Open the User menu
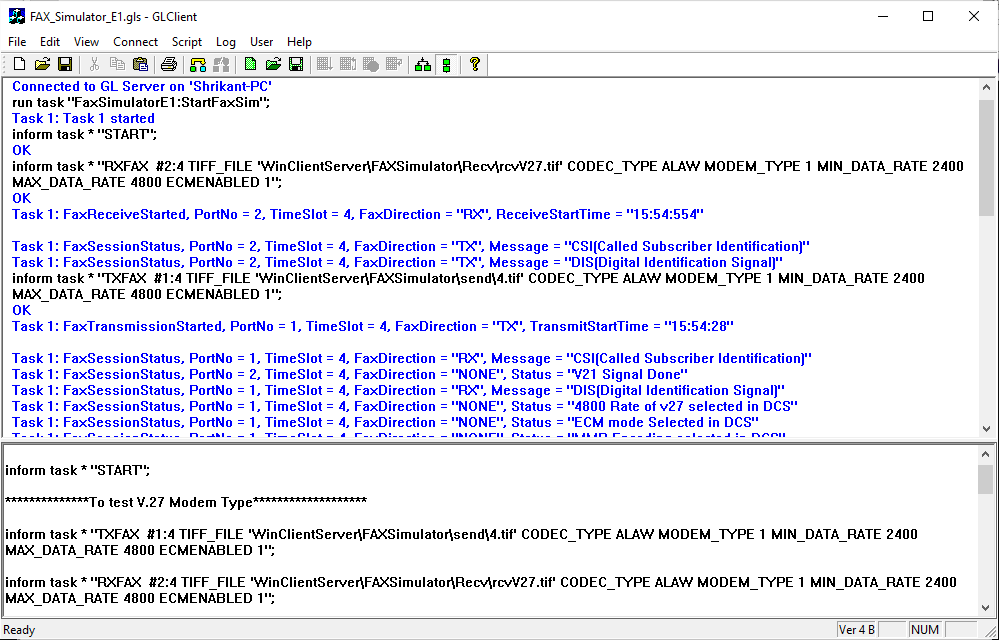Viewport: 999px width, 640px height. coord(261,42)
